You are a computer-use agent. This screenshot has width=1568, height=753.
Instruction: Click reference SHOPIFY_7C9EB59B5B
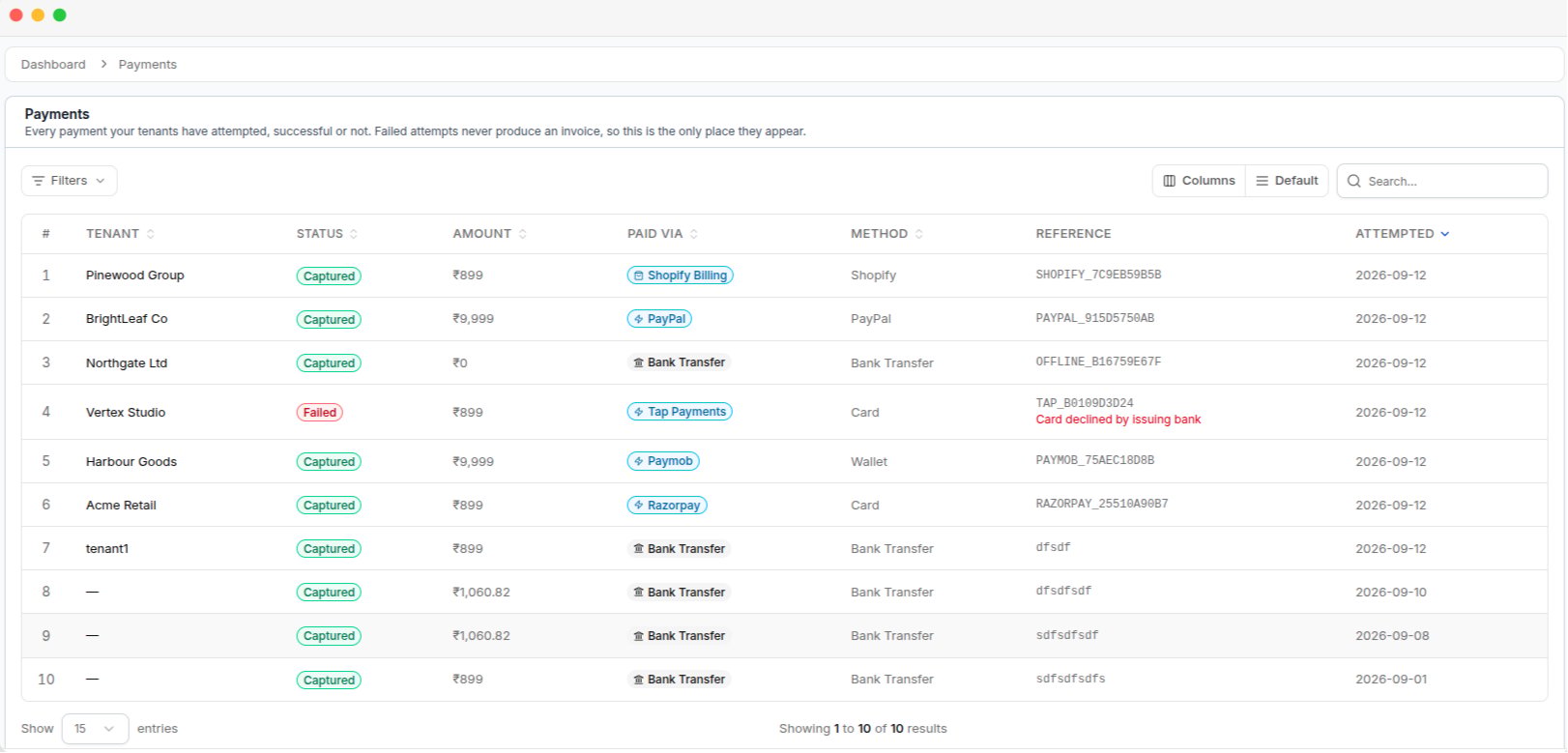point(1098,275)
